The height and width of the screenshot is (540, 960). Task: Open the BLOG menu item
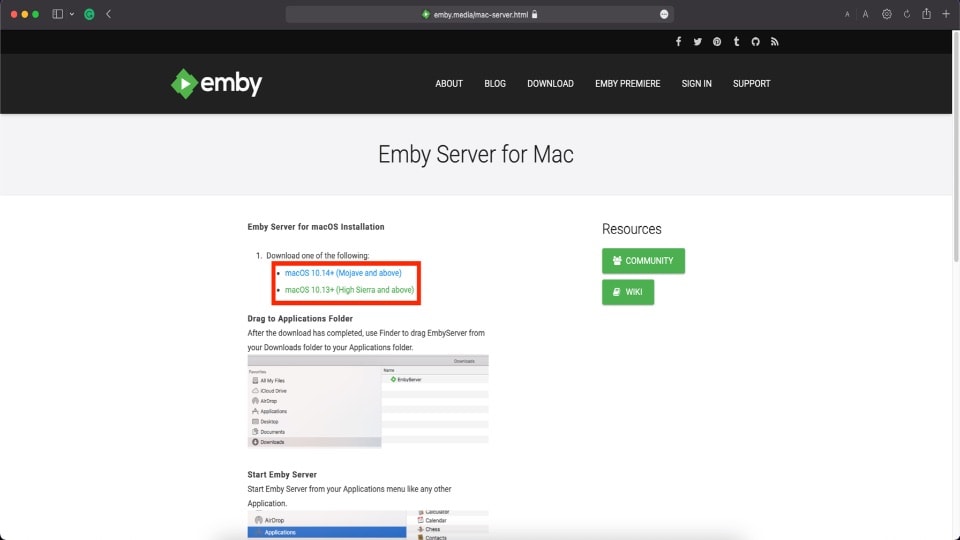[495, 84]
